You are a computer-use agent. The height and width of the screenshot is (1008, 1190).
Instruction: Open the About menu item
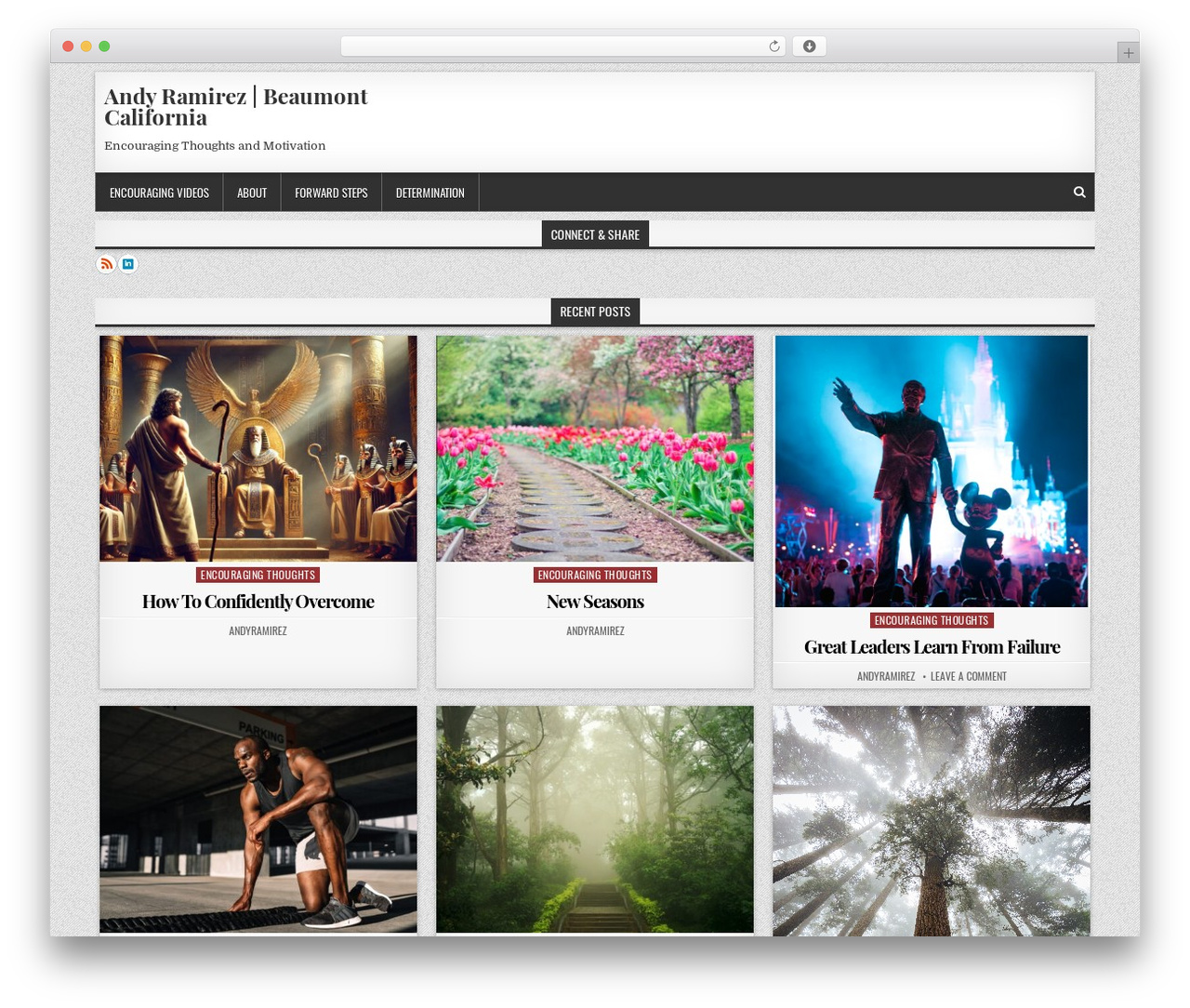click(252, 192)
